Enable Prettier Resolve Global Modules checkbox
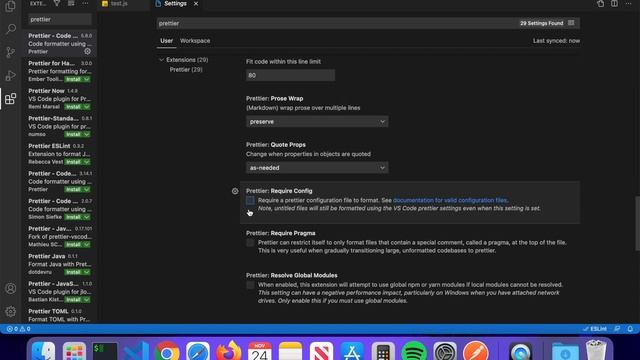 click(250, 285)
